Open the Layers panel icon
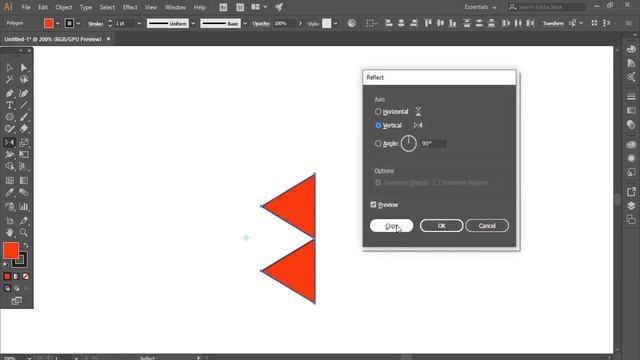The image size is (640, 360). click(x=631, y=206)
